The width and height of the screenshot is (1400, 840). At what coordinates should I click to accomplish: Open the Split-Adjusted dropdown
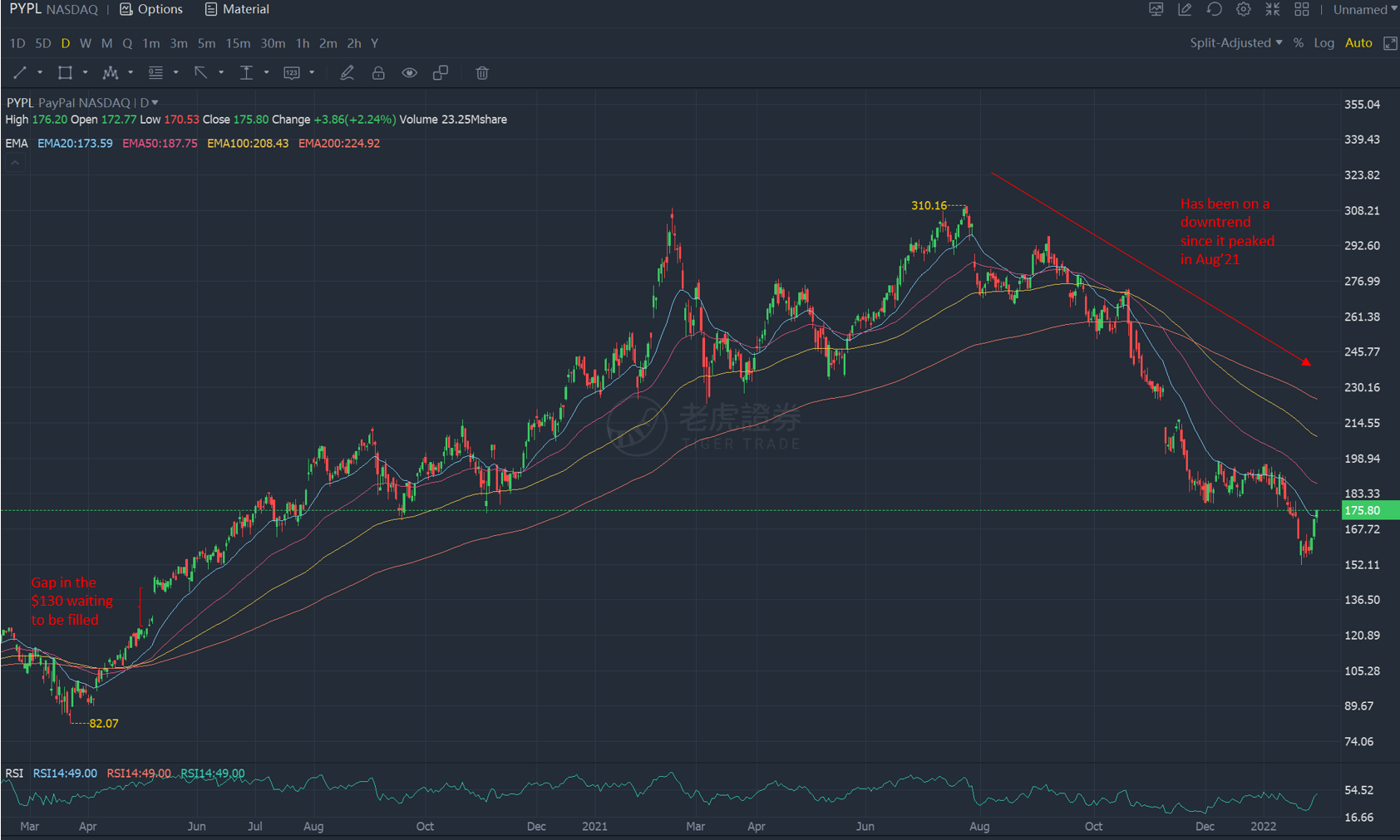1235,43
